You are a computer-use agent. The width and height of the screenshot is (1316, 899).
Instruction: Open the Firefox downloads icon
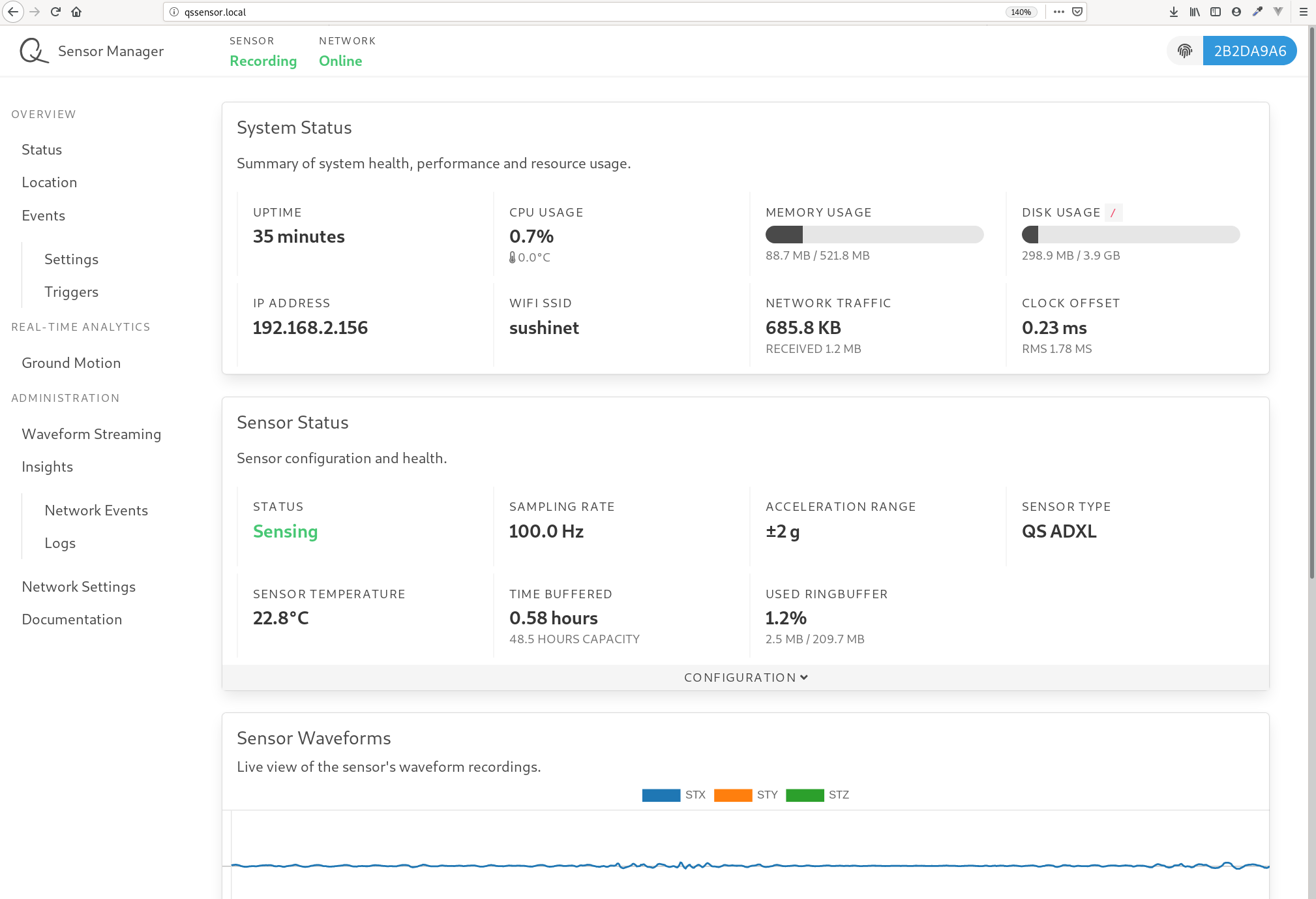click(x=1173, y=12)
